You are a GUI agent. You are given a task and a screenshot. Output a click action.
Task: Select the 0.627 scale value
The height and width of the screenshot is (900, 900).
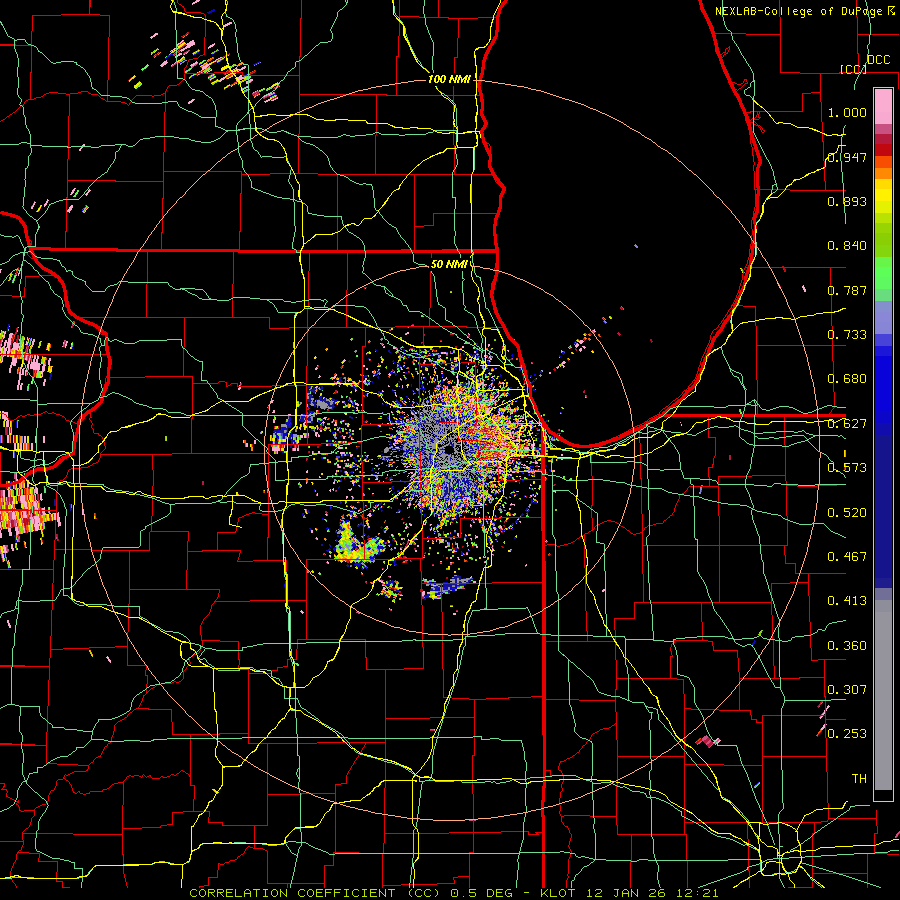pos(847,424)
